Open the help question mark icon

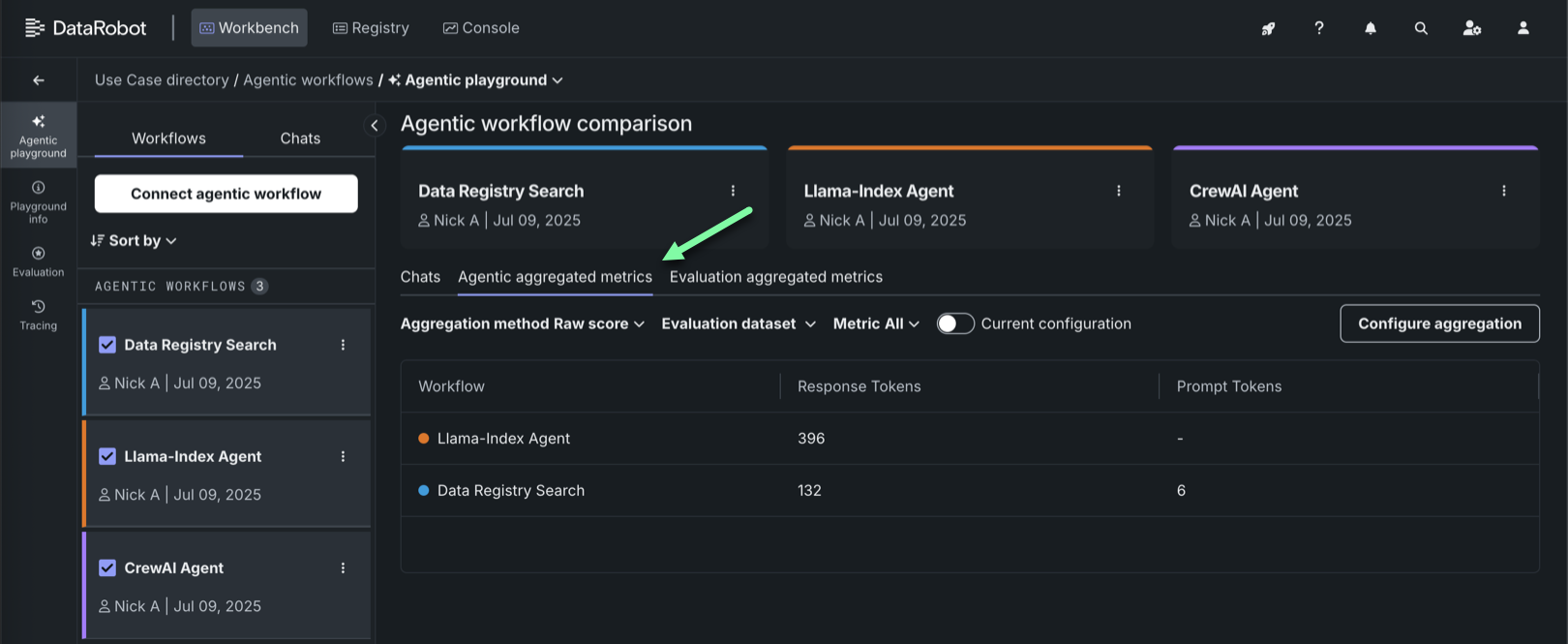click(x=1319, y=28)
